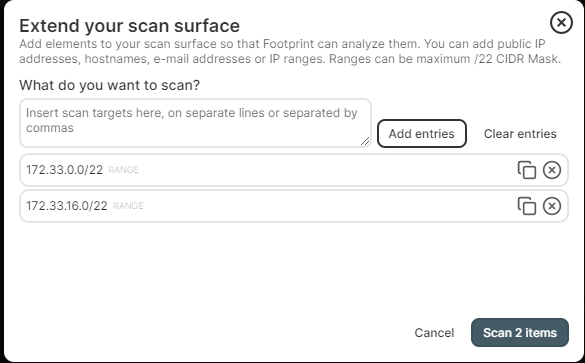Copy the 172.33.16.0/22 range entry
The height and width of the screenshot is (363, 585).
pos(526,206)
